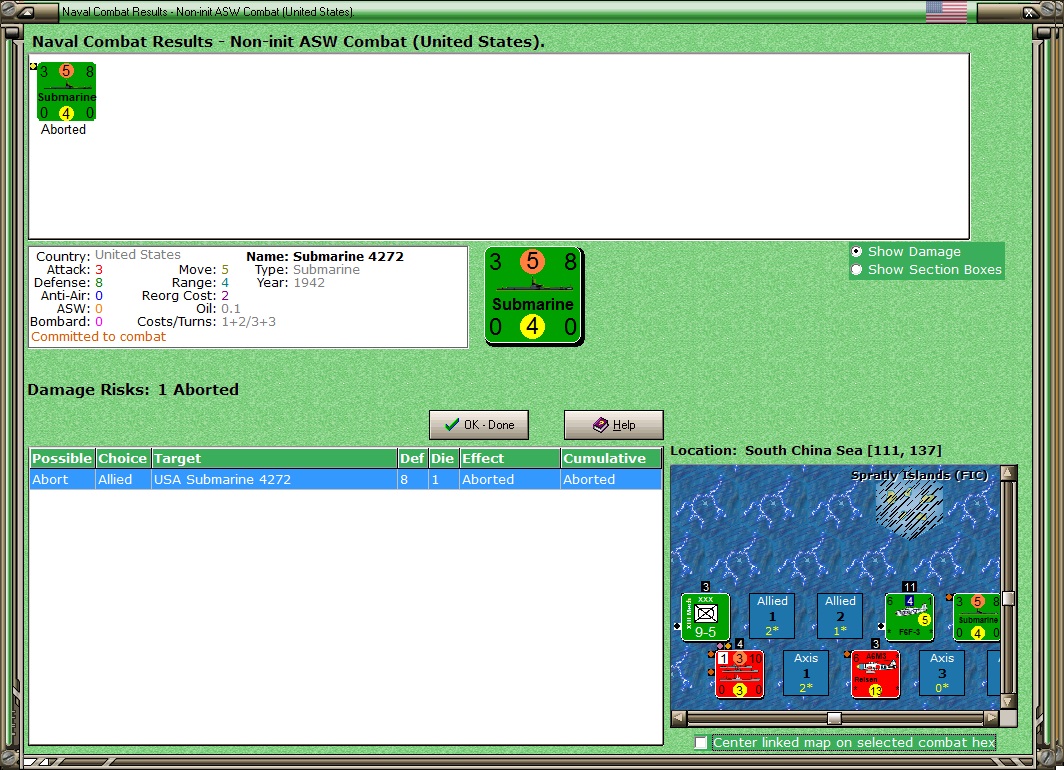The height and width of the screenshot is (770, 1064).
Task: Click the Aborted label under the submarine counter
Action: click(x=63, y=130)
